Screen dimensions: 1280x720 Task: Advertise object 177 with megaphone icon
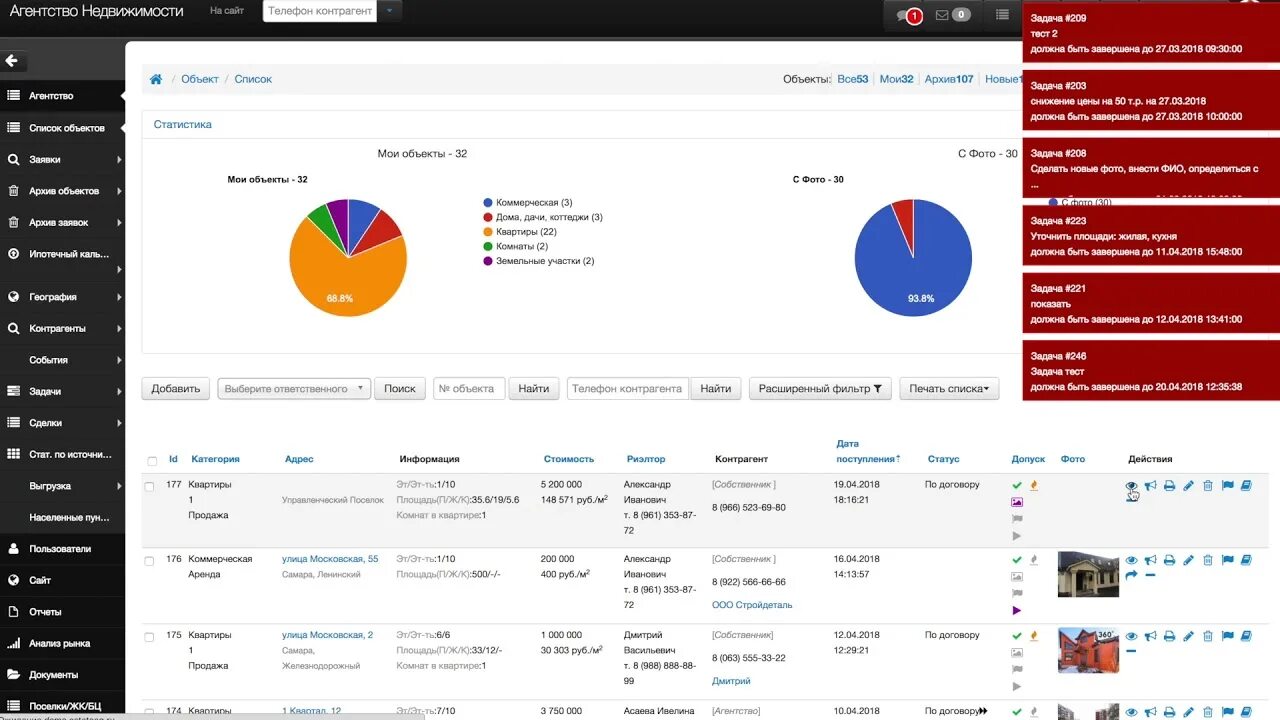1151,486
